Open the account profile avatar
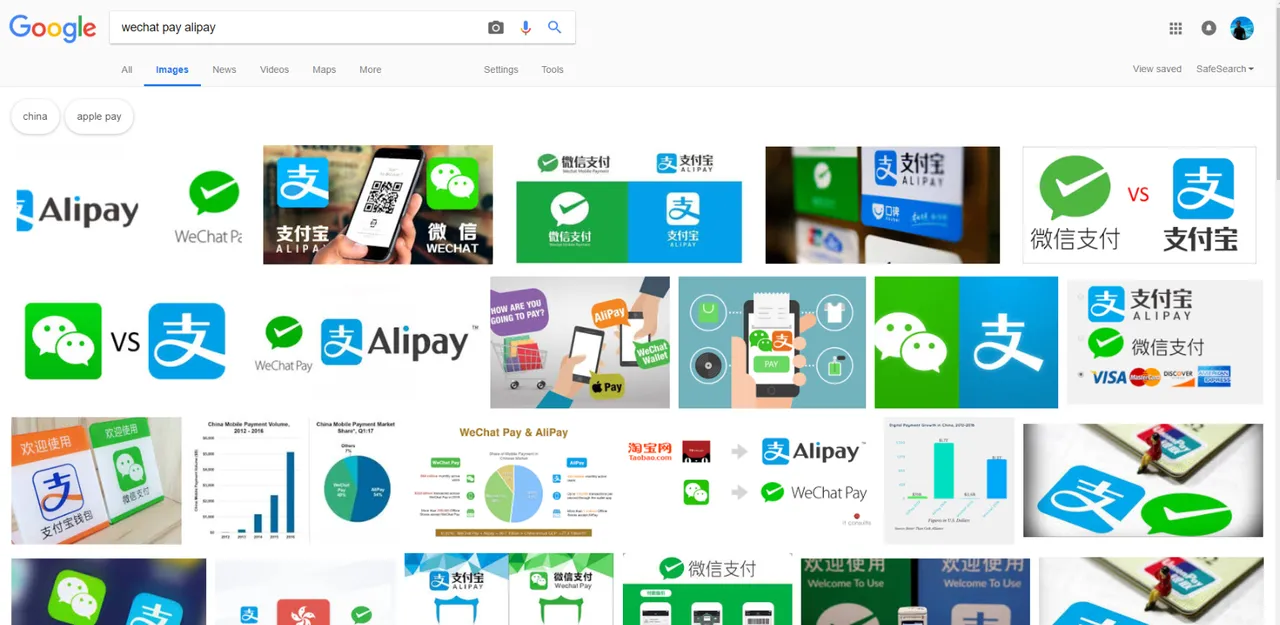This screenshot has height=625, width=1280. tap(1242, 28)
